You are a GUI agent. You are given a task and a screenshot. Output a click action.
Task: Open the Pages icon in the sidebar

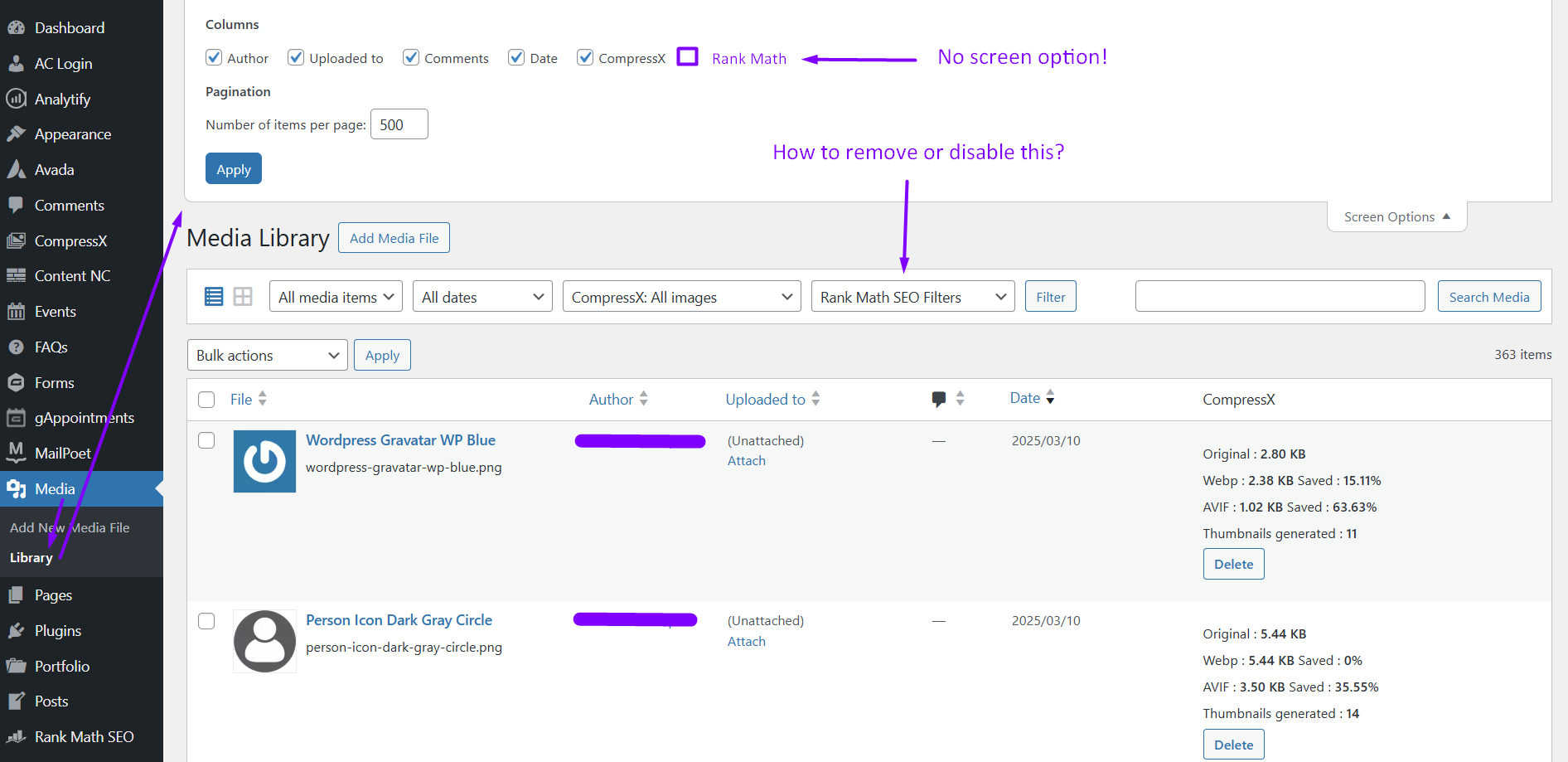(x=16, y=595)
